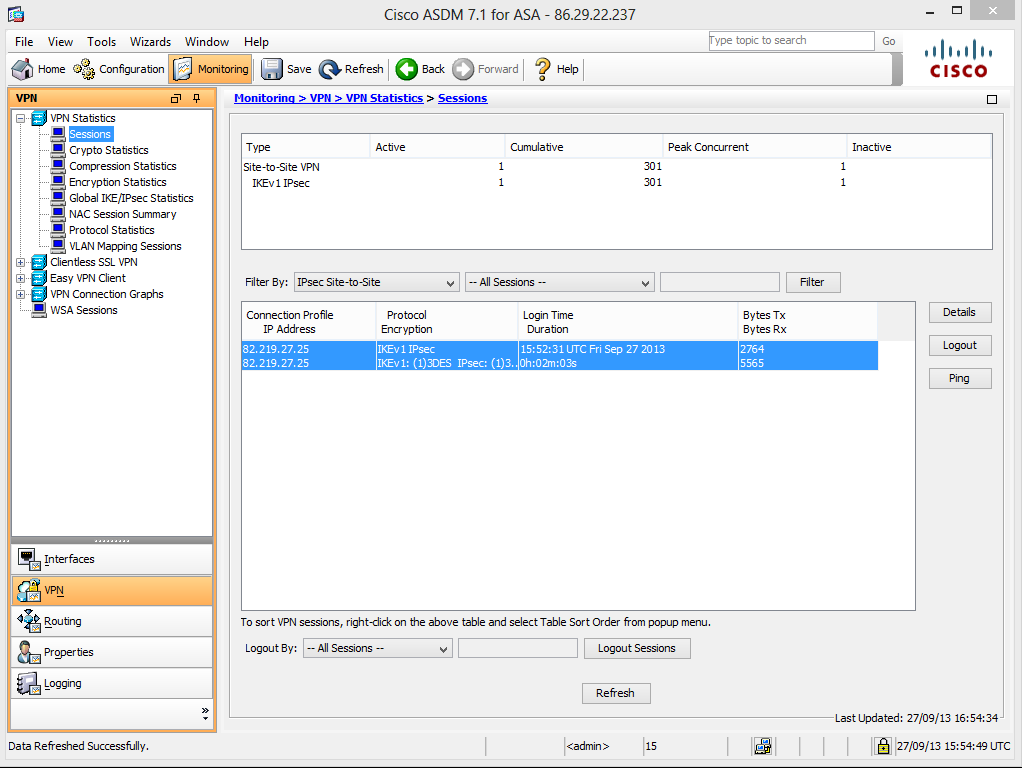Click the padlock icon in status bar

(x=883, y=746)
